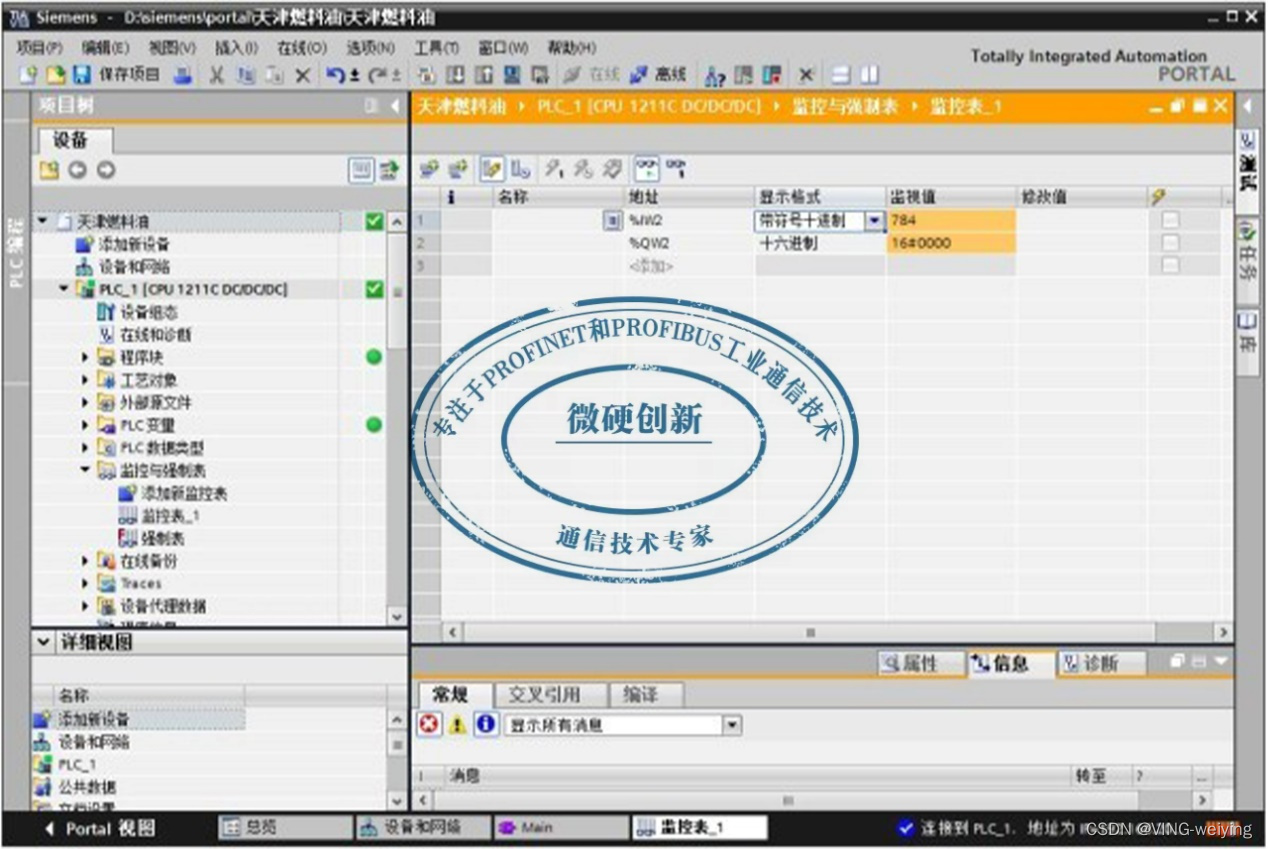
Task: Collapse the 监控与强制表 tree node
Action: pyautogui.click(x=86, y=470)
